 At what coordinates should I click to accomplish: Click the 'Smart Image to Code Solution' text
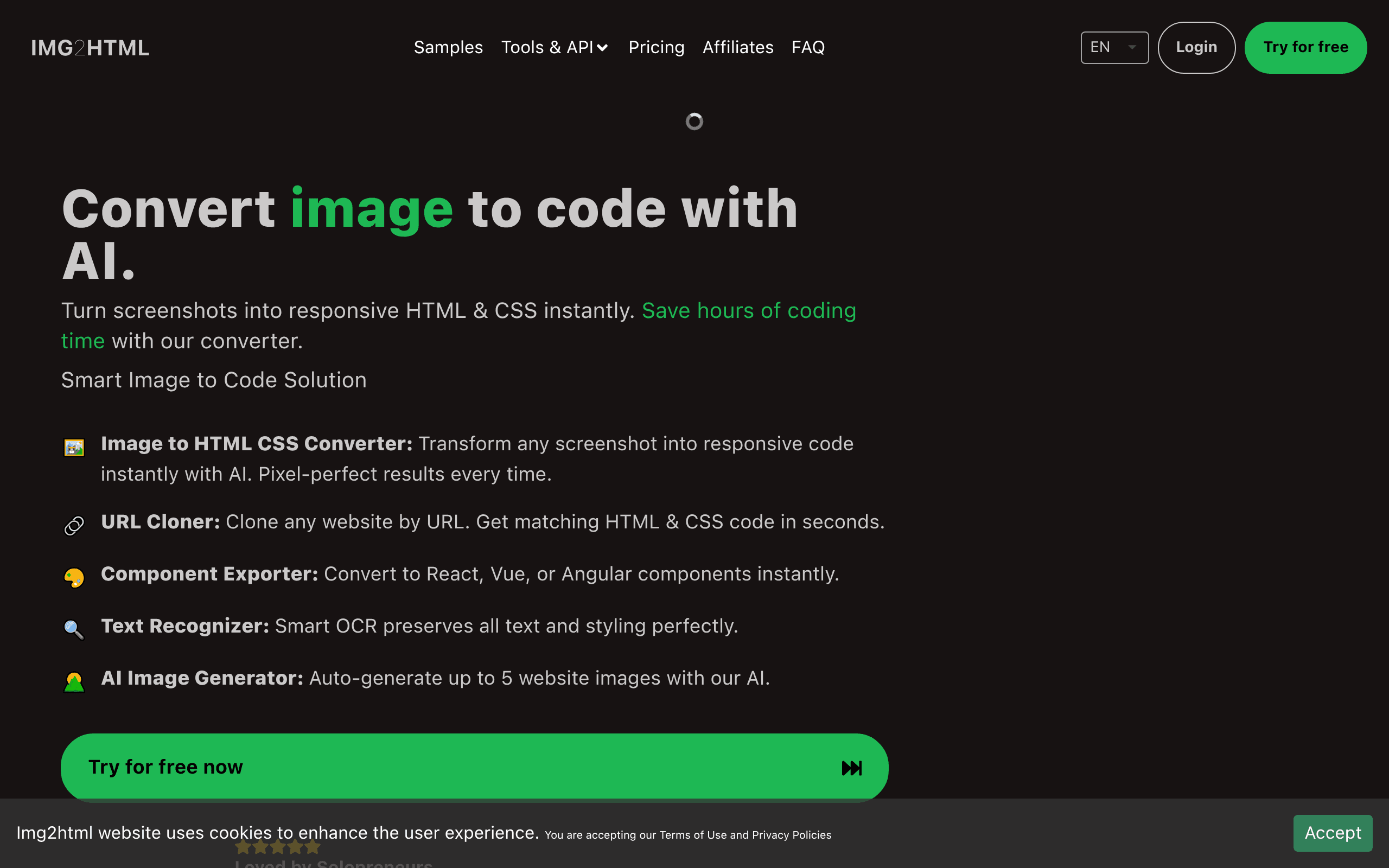[x=214, y=380]
